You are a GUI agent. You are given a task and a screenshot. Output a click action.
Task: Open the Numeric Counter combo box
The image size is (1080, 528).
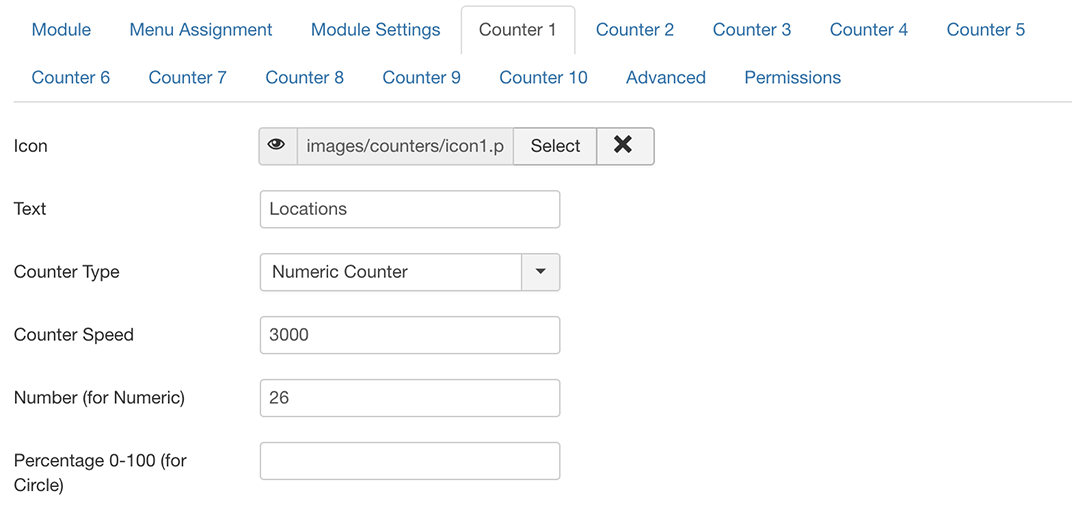tap(390, 272)
